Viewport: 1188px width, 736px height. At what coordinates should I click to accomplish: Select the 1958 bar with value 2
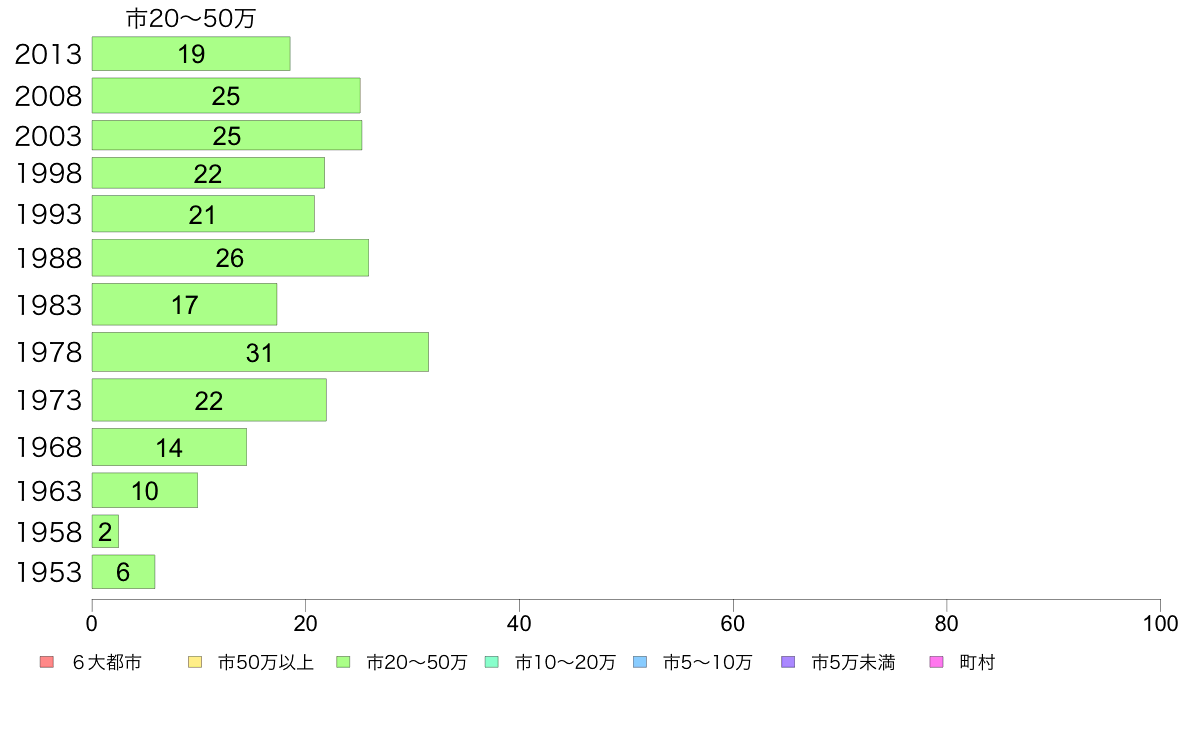105,532
